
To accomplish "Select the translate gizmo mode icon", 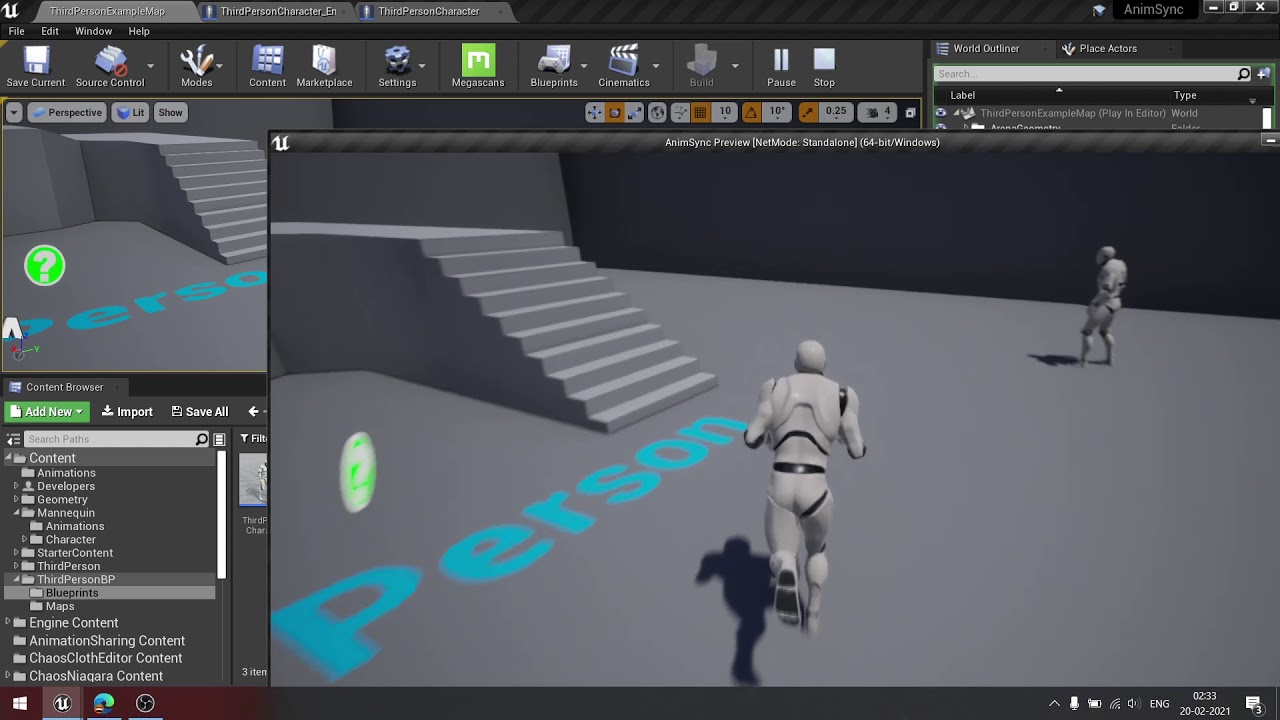I will click(x=595, y=112).
